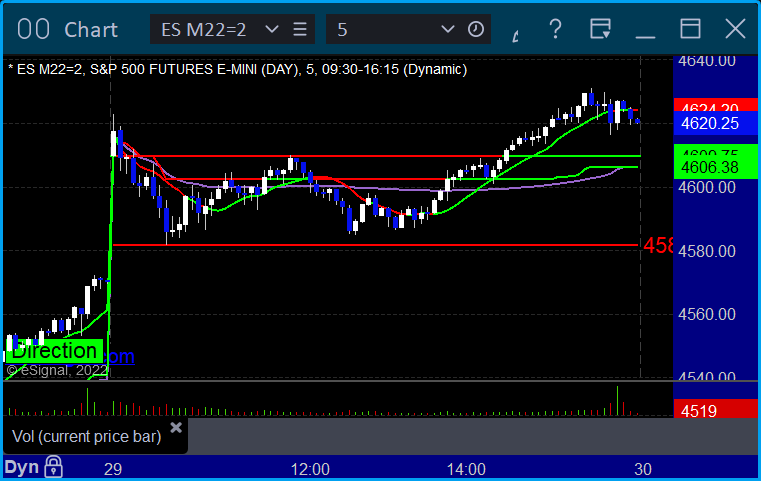This screenshot has width=761, height=481.
Task: Maximize the Chart window
Action: click(x=690, y=29)
